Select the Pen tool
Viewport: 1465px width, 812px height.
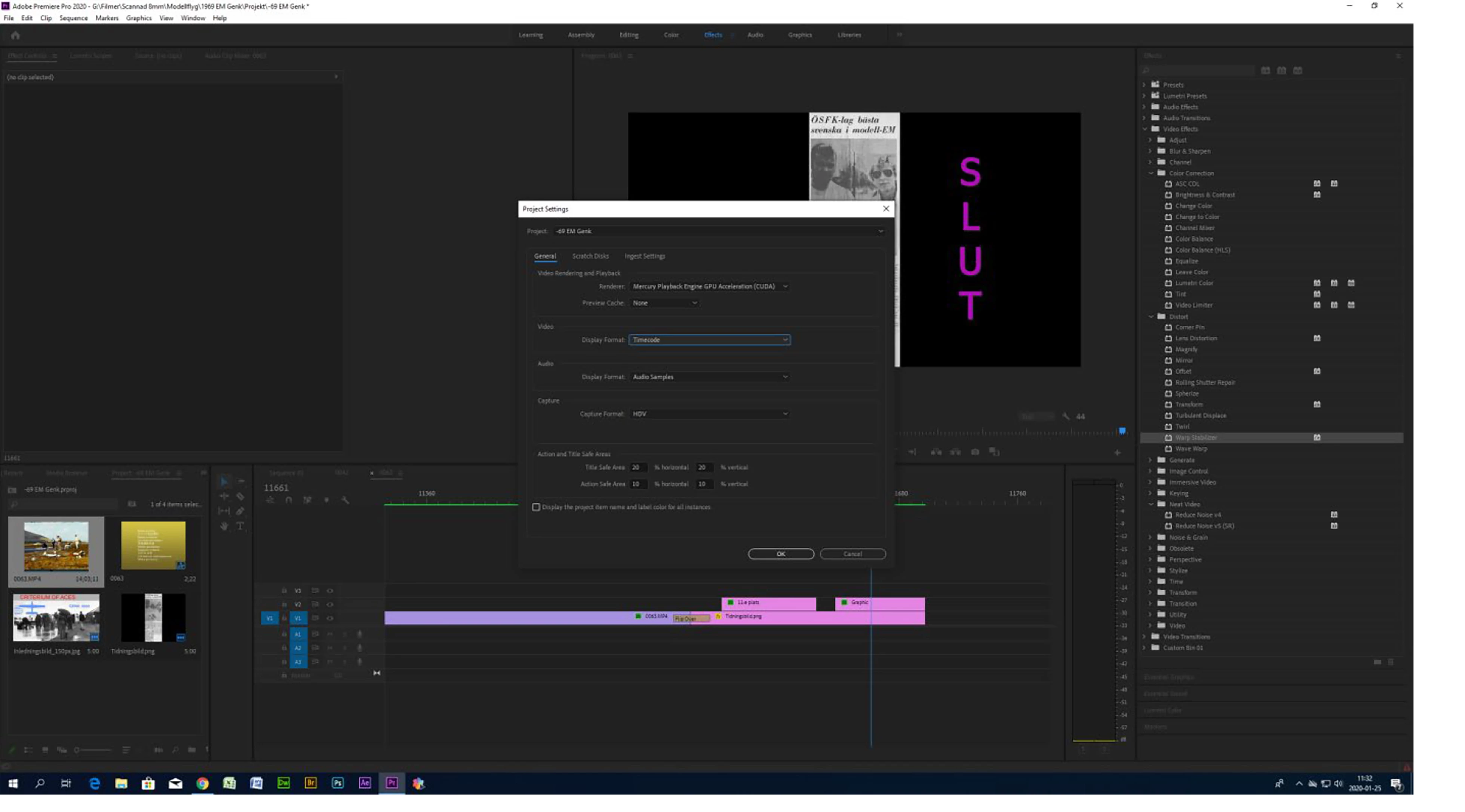point(240,511)
